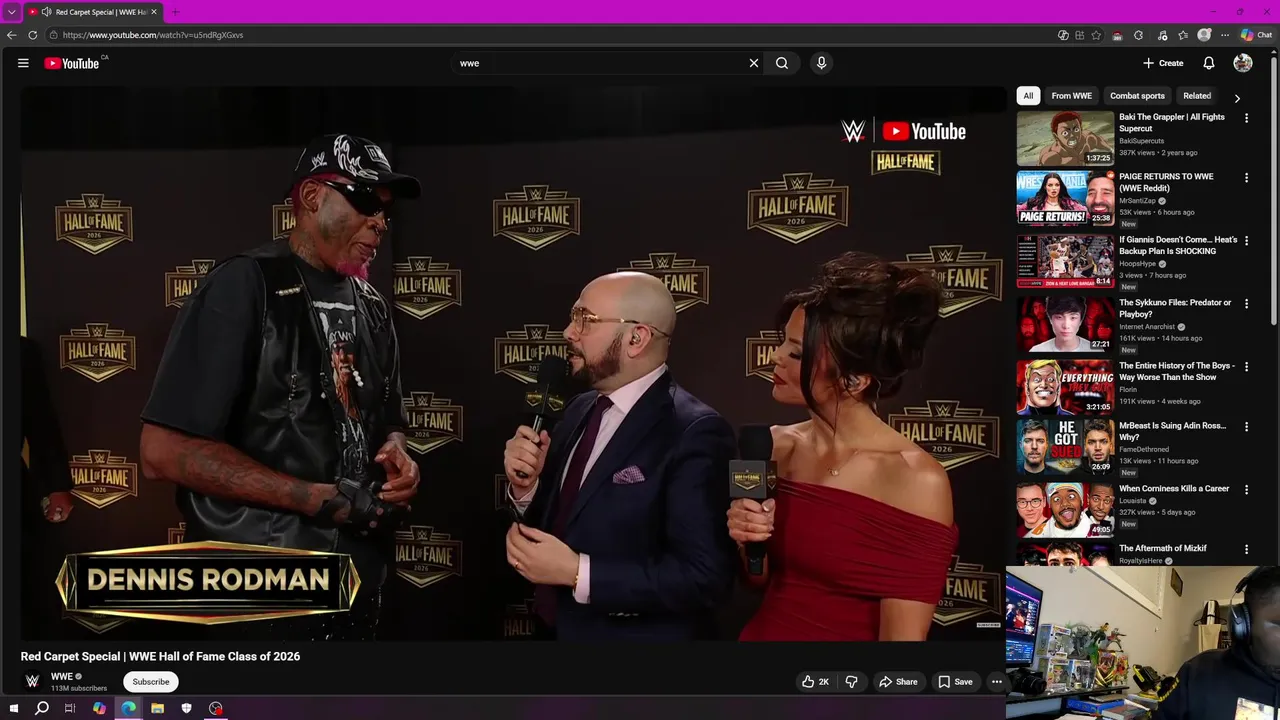Open a new tab with the plus button

[176, 12]
